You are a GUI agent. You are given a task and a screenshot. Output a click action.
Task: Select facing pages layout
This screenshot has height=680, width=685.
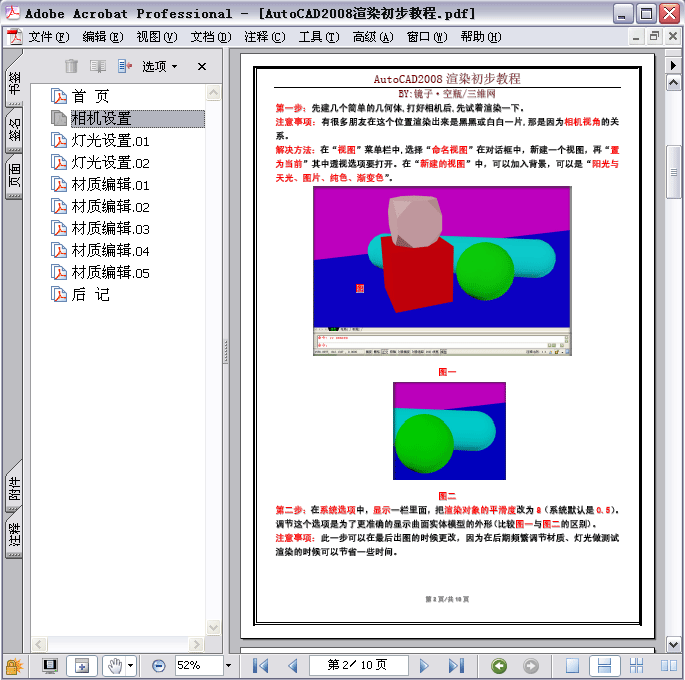[x=668, y=666]
